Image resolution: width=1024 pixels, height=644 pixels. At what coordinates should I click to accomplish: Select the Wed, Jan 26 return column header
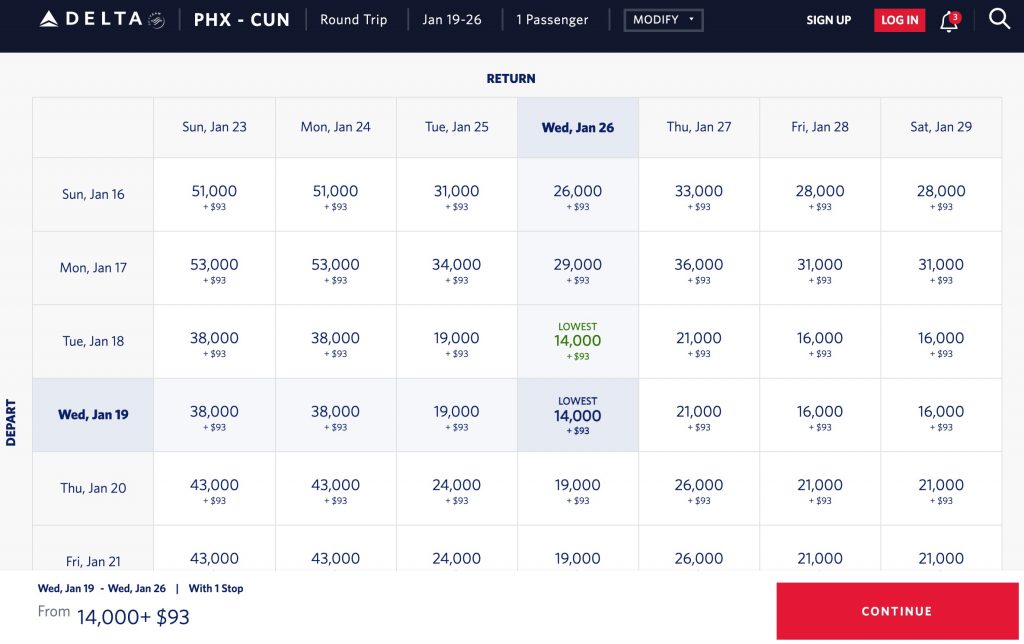(577, 127)
